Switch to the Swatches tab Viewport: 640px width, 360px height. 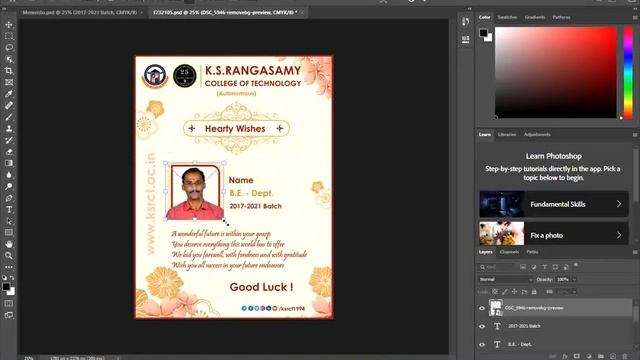click(507, 17)
